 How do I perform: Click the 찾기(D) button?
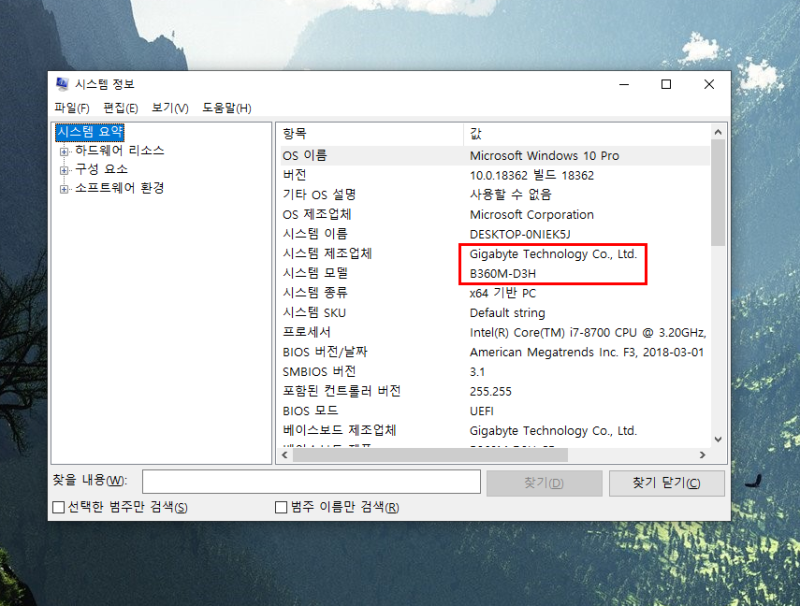pos(544,483)
